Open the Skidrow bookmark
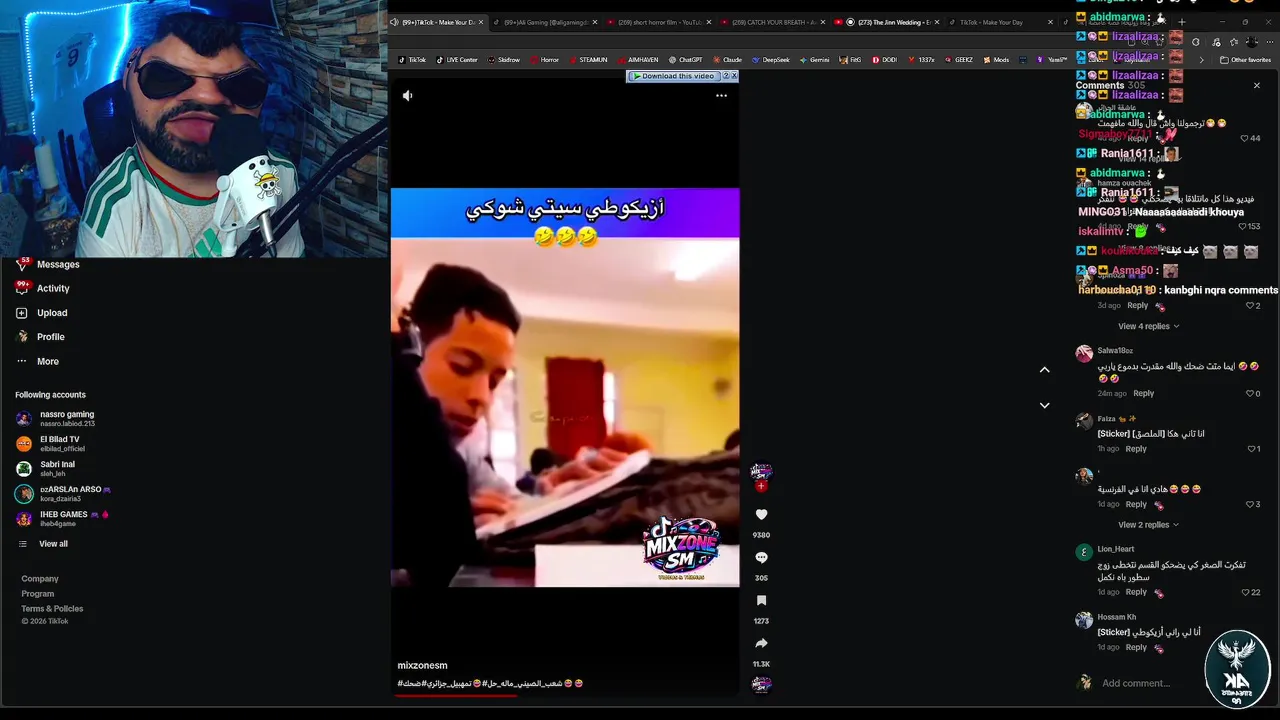1280x720 pixels. 504,60
